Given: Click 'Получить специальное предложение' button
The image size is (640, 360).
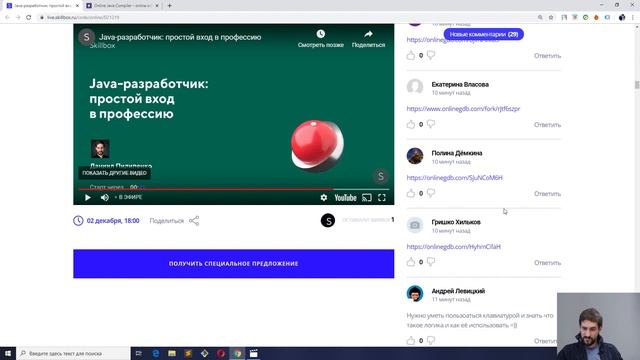Looking at the screenshot, I should [x=233, y=264].
